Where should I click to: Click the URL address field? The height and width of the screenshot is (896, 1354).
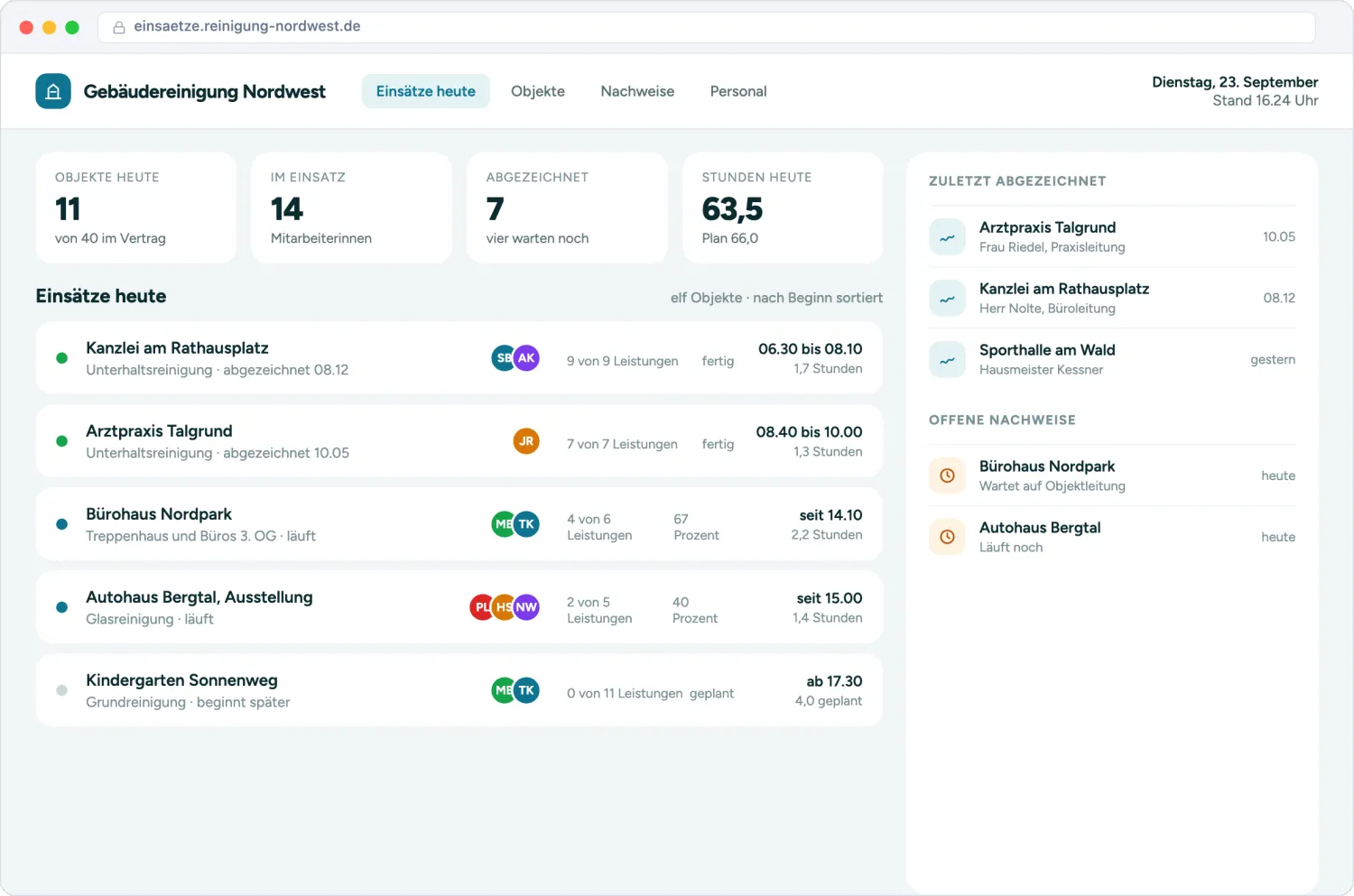(x=706, y=27)
